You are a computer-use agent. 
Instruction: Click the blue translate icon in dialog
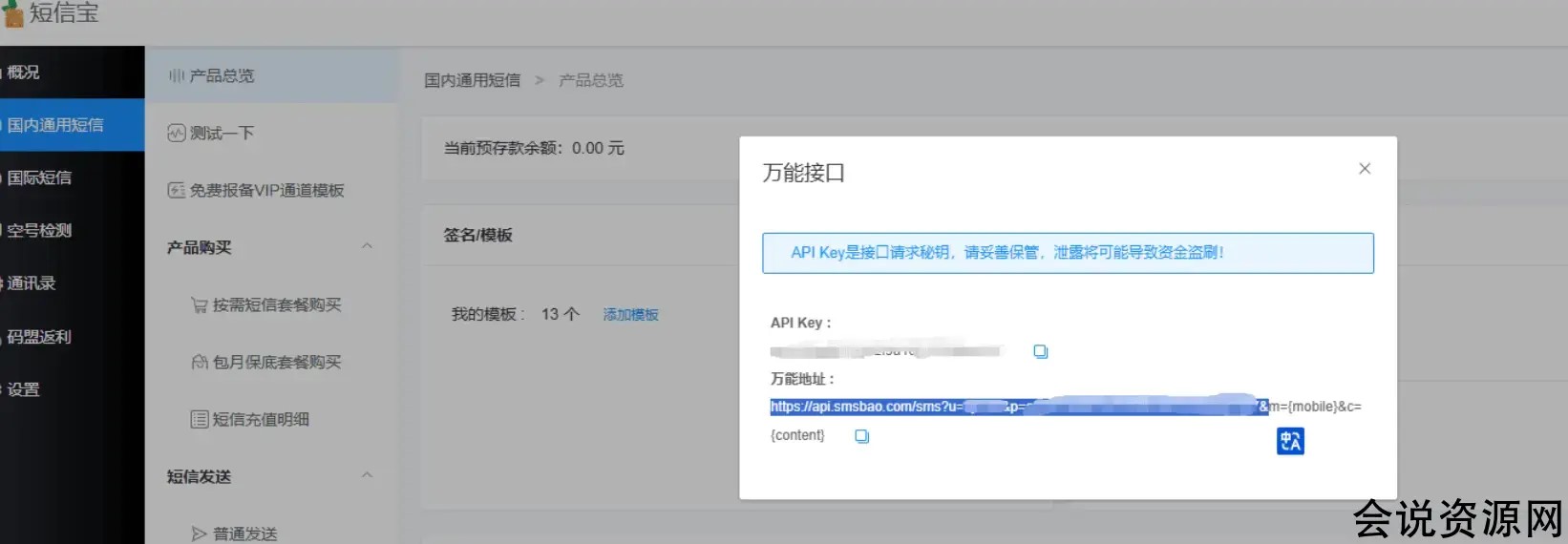pos(1290,441)
